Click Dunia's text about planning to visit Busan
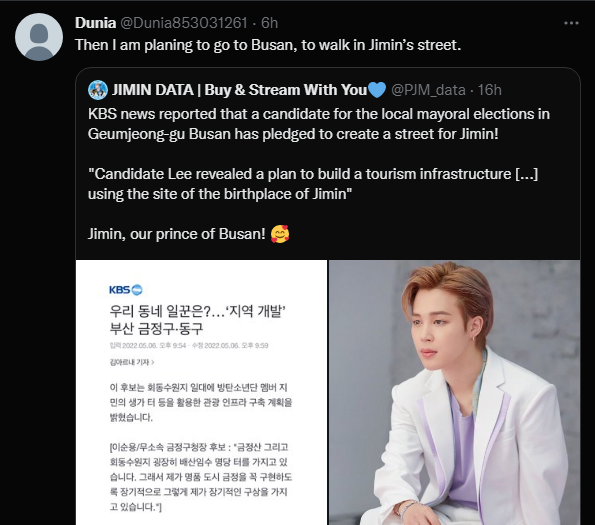The width and height of the screenshot is (595, 525). click(268, 45)
